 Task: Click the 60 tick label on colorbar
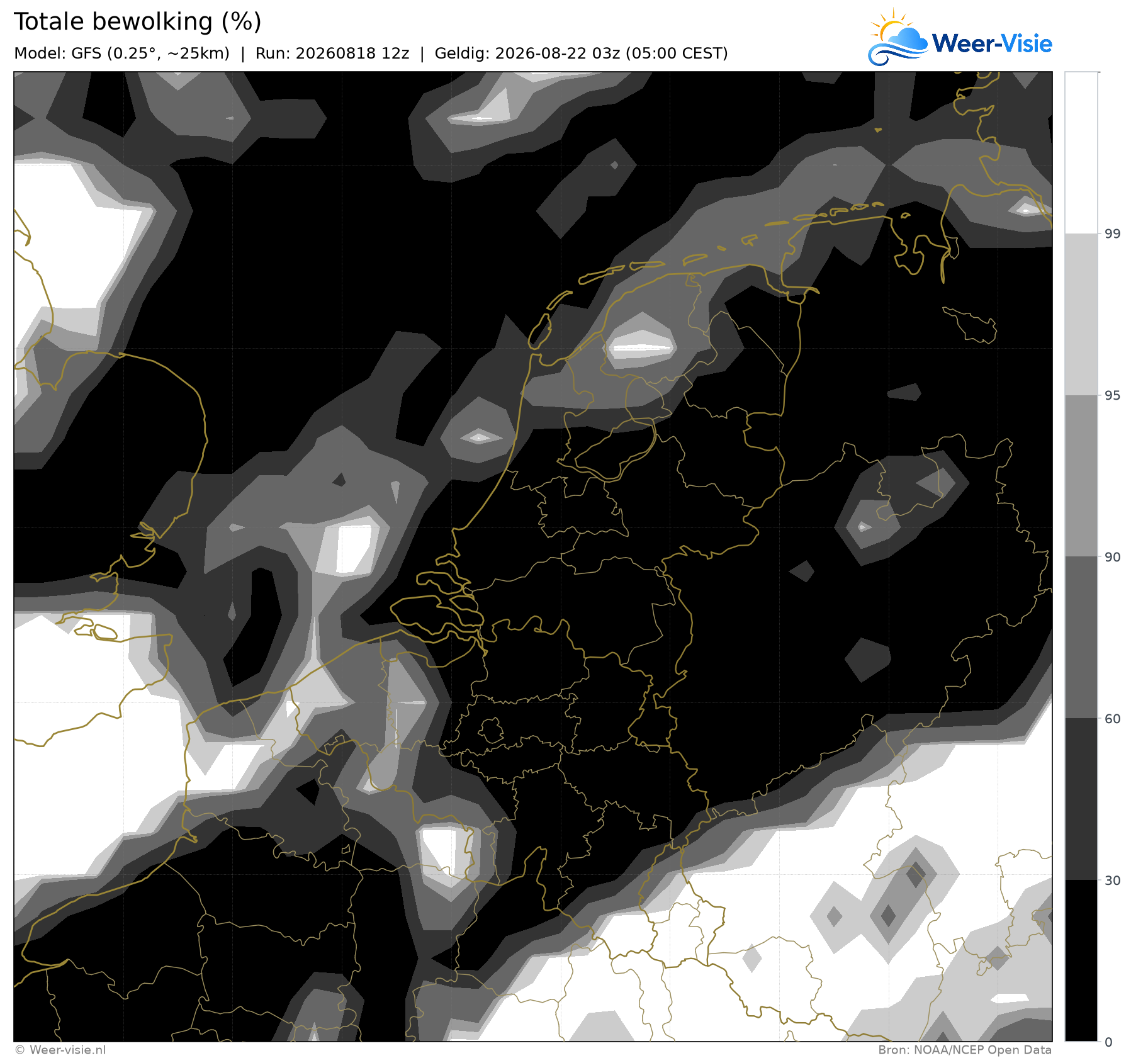pyautogui.click(x=1113, y=719)
